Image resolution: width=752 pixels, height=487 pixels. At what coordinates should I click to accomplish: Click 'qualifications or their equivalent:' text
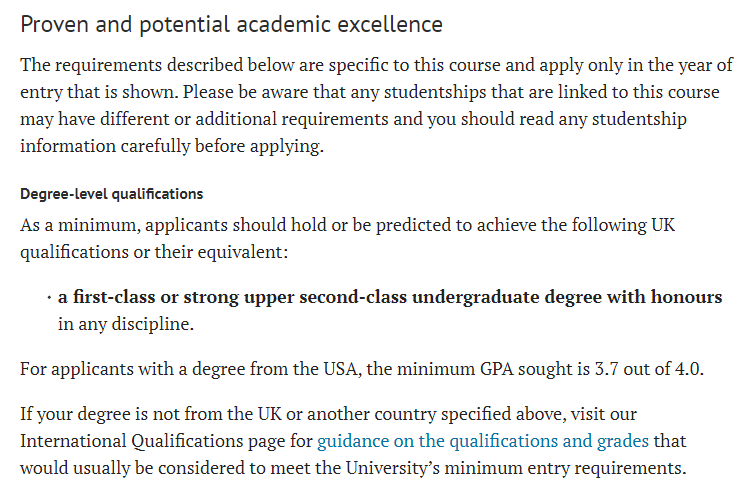click(x=154, y=252)
